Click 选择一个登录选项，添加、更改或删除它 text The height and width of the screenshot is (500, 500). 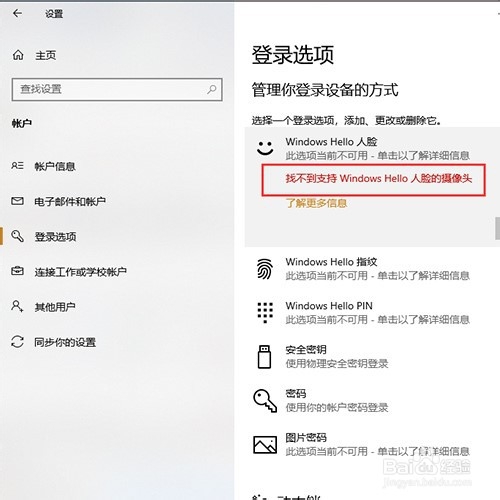pos(346,120)
